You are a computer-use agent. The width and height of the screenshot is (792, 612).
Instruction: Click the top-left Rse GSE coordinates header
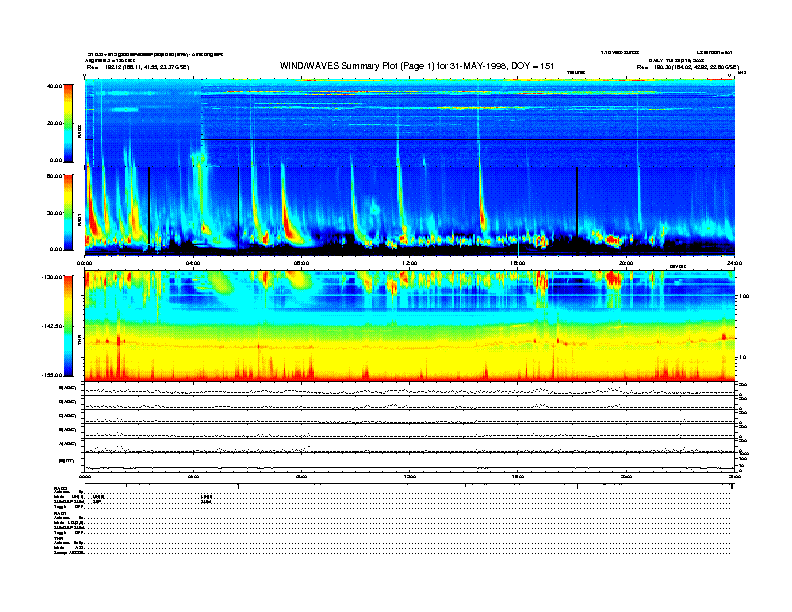click(138, 67)
